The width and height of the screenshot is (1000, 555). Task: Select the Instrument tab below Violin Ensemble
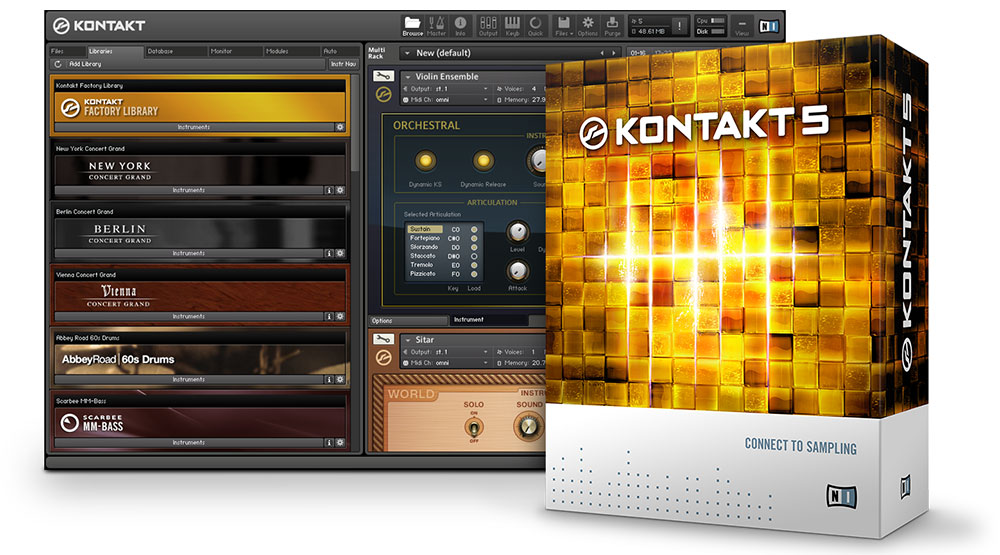click(x=490, y=320)
